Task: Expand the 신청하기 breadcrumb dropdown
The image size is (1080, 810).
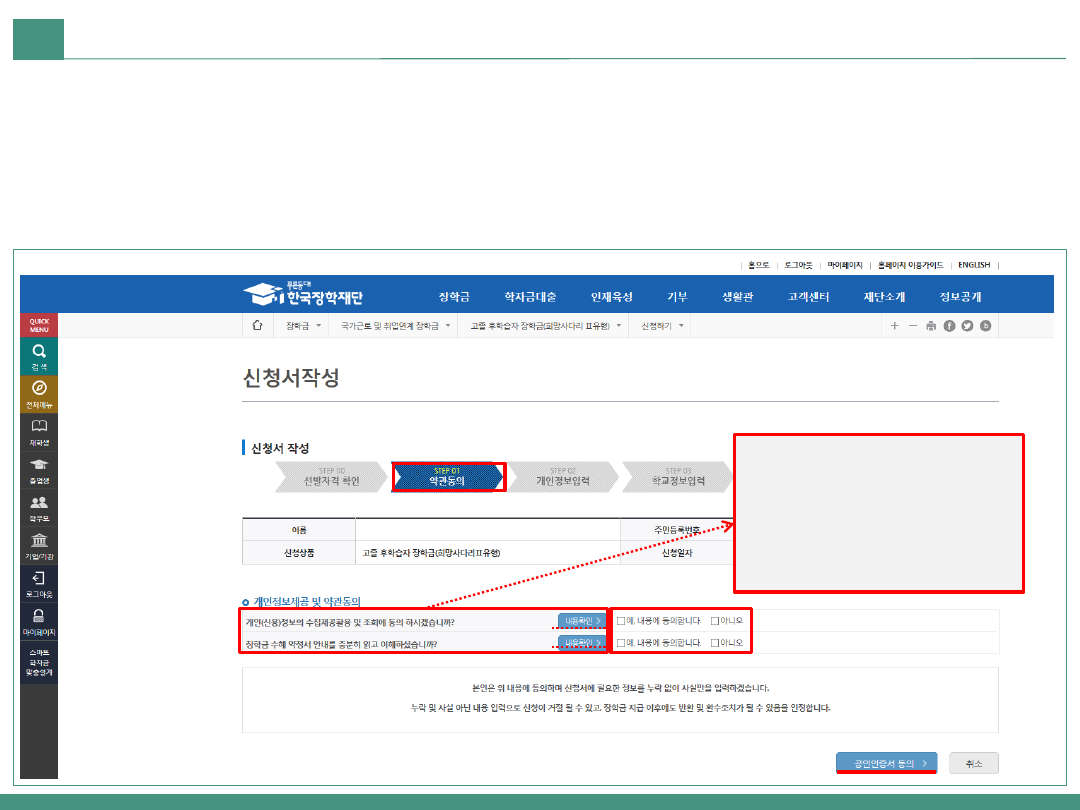Action: coord(681,326)
